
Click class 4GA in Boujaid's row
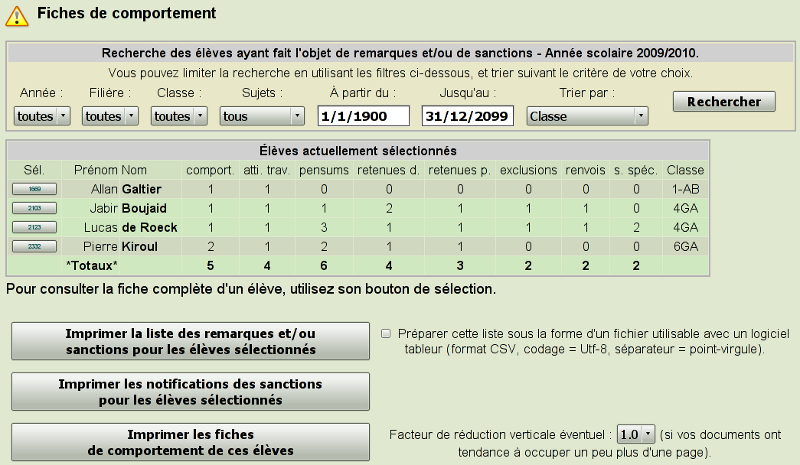(x=685, y=208)
